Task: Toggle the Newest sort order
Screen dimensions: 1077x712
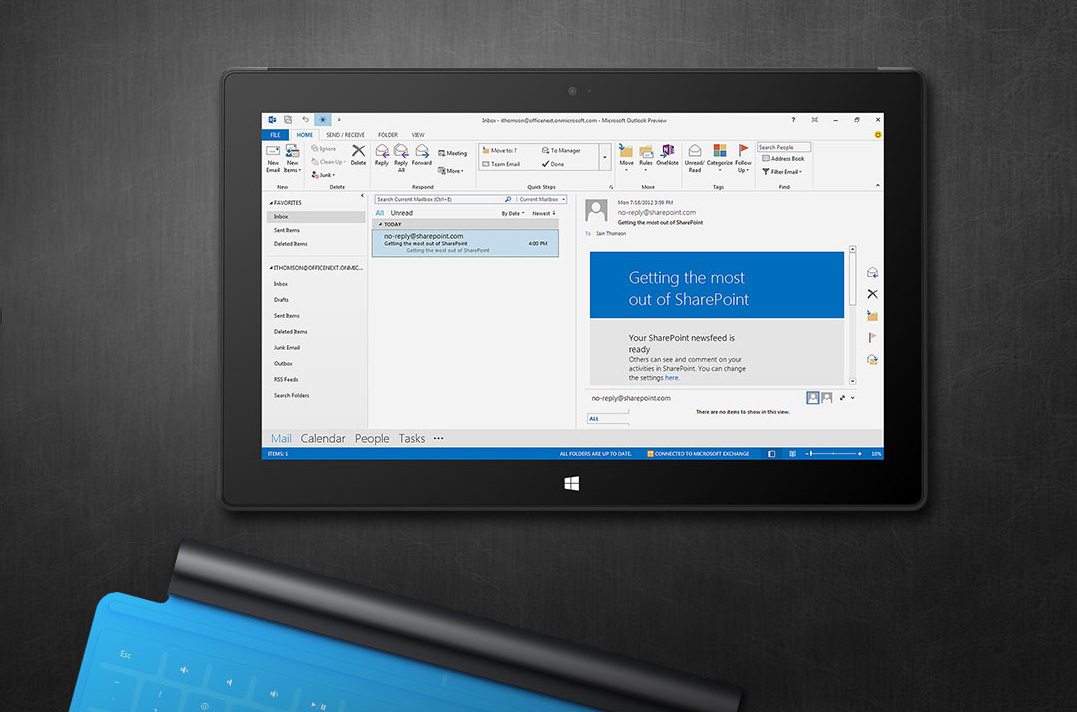Action: [544, 214]
